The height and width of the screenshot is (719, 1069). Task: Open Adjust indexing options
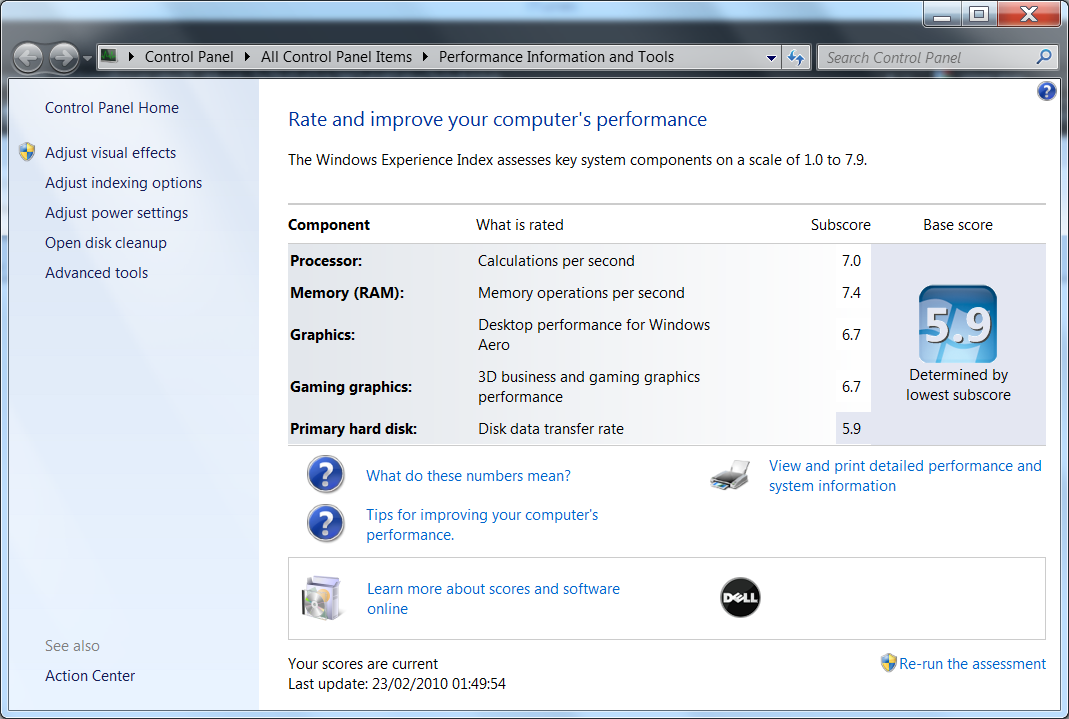pyautogui.click(x=123, y=183)
